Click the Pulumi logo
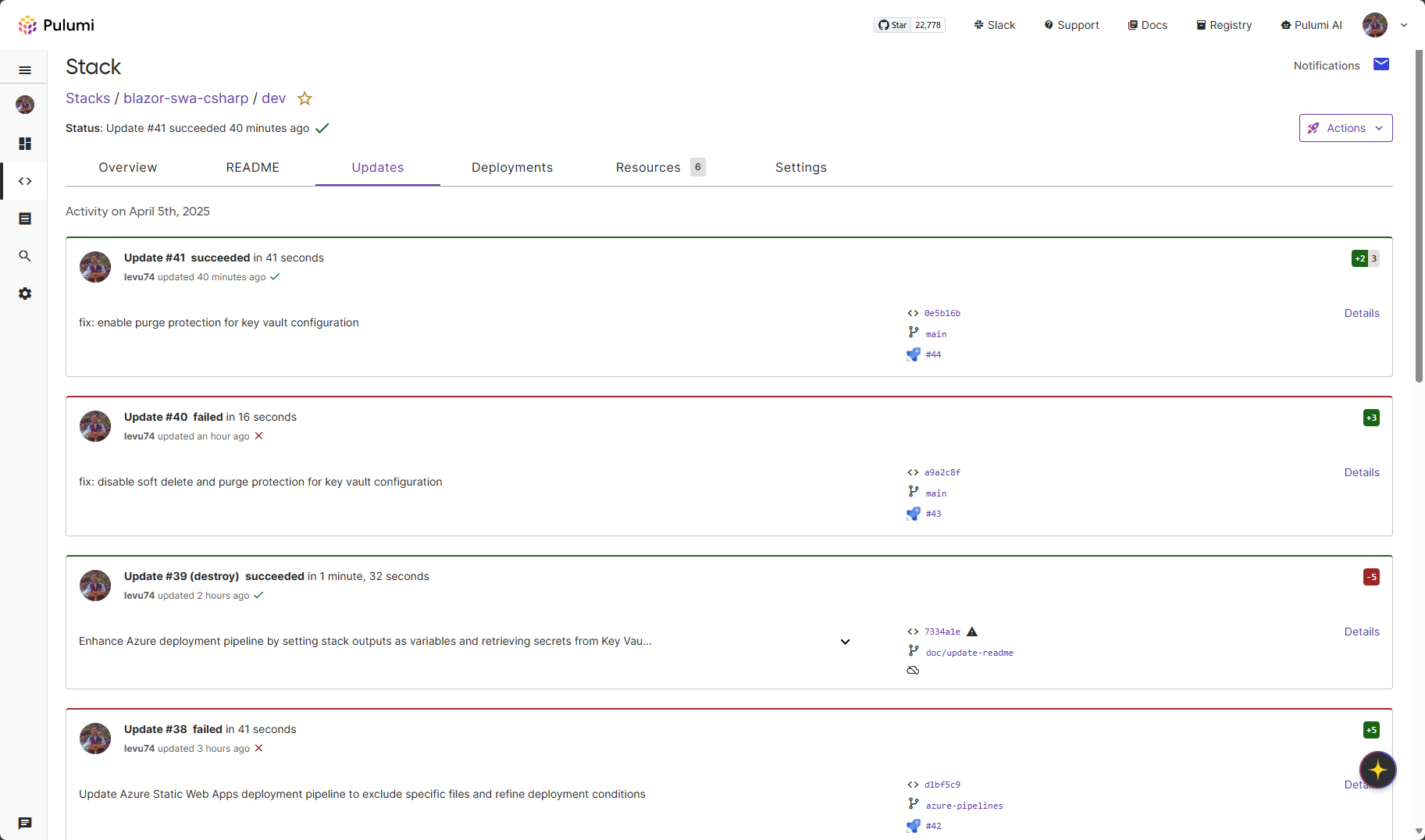The height and width of the screenshot is (840, 1425). tap(56, 25)
